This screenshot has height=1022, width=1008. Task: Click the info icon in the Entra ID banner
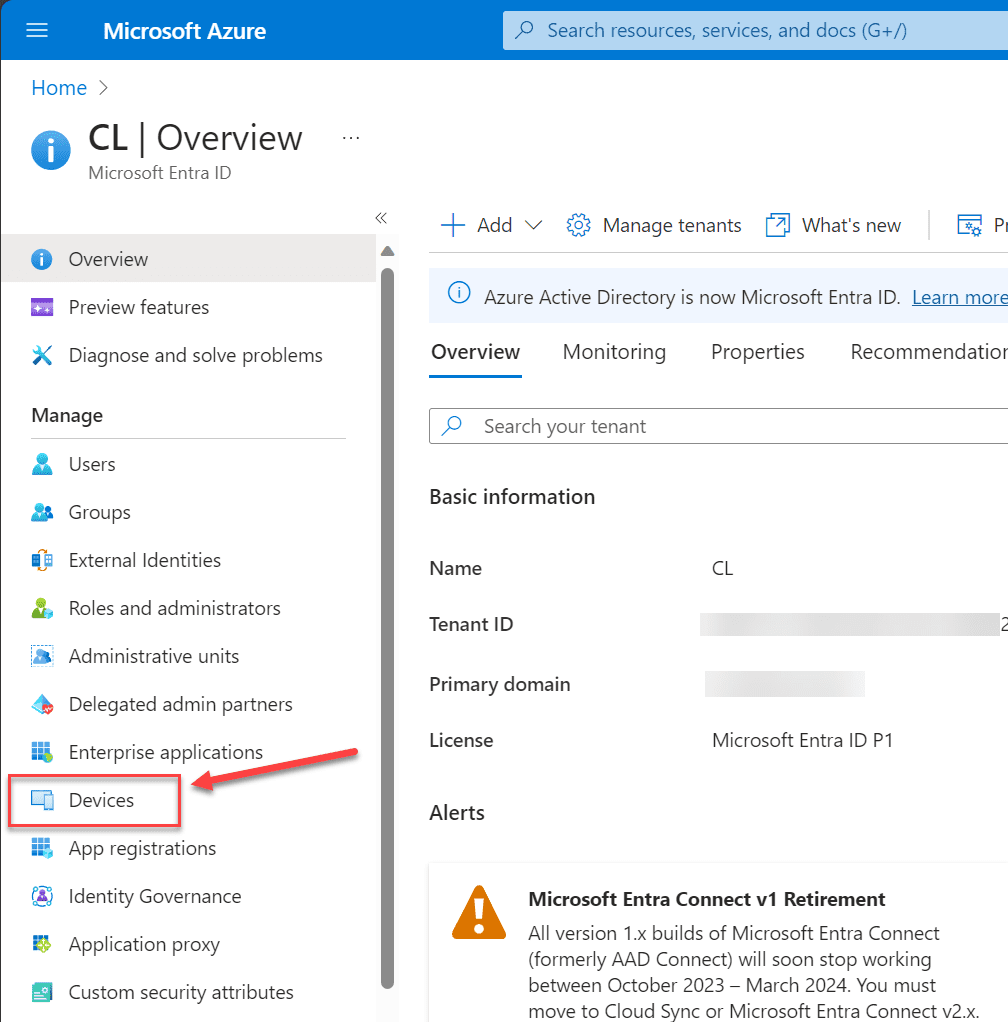[x=459, y=293]
